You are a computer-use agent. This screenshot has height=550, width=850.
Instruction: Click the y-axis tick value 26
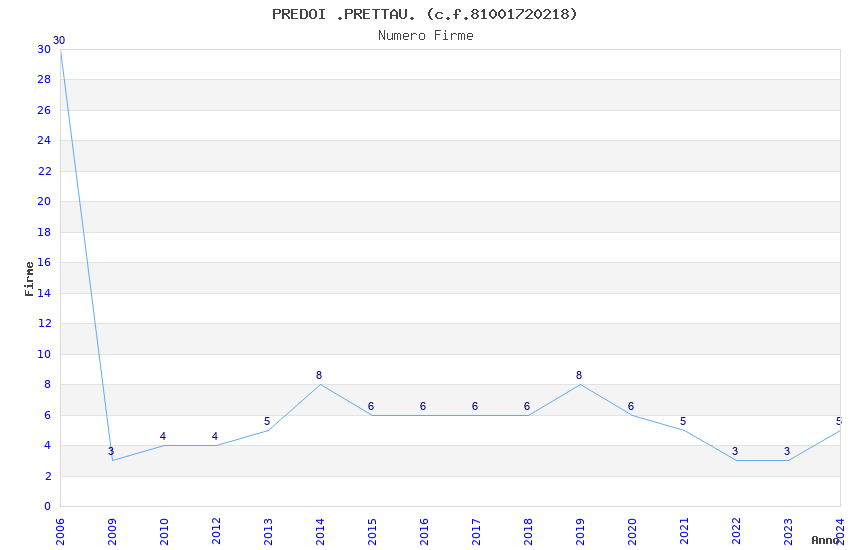coord(44,111)
